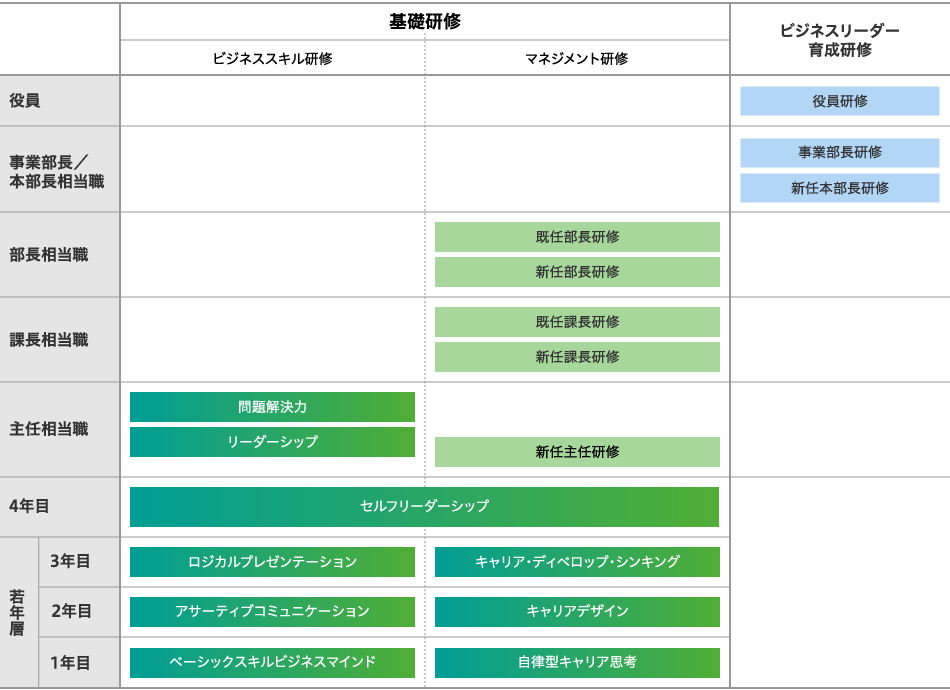Click ベーシックスキルビジネスマインド training

pyautogui.click(x=272, y=662)
